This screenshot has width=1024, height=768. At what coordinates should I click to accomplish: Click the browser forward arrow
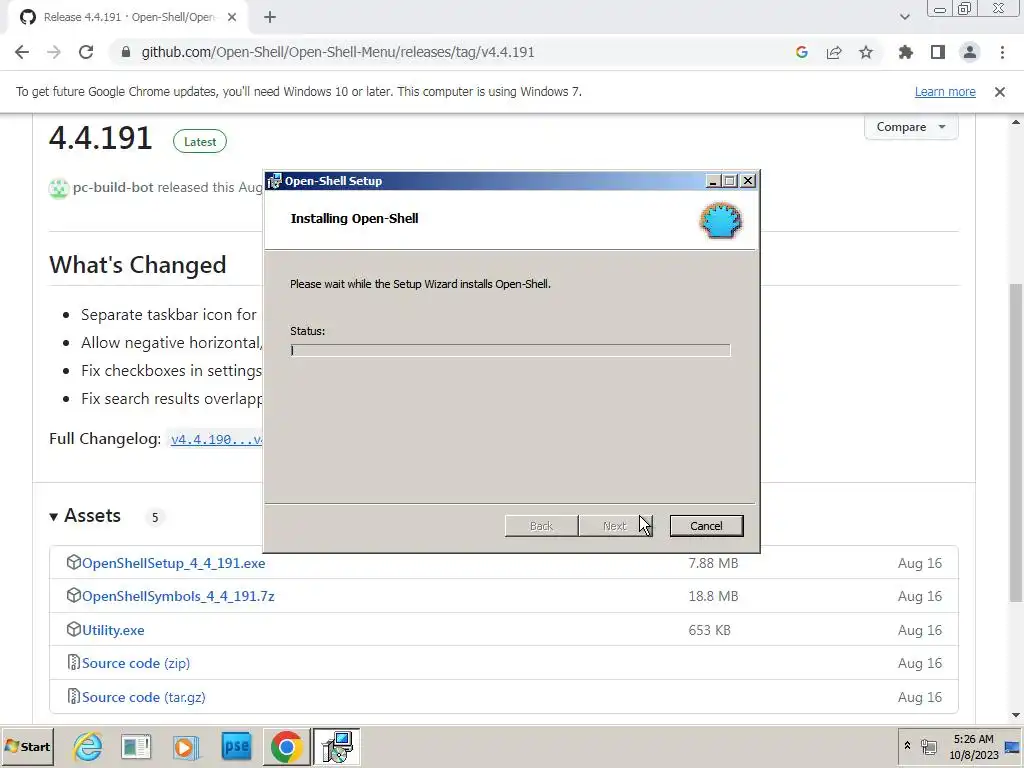54,52
